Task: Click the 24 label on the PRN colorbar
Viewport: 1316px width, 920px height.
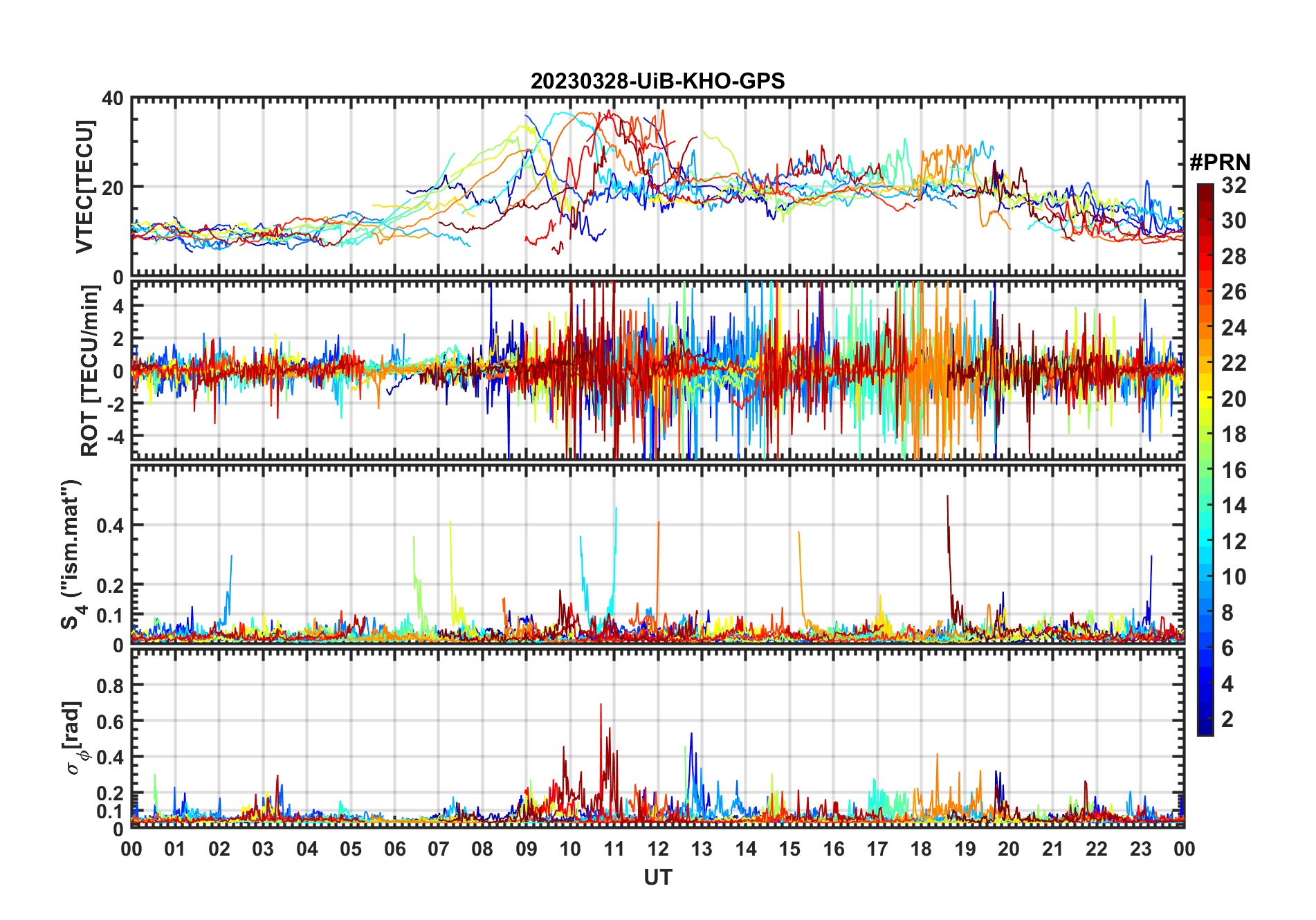Action: [1234, 328]
